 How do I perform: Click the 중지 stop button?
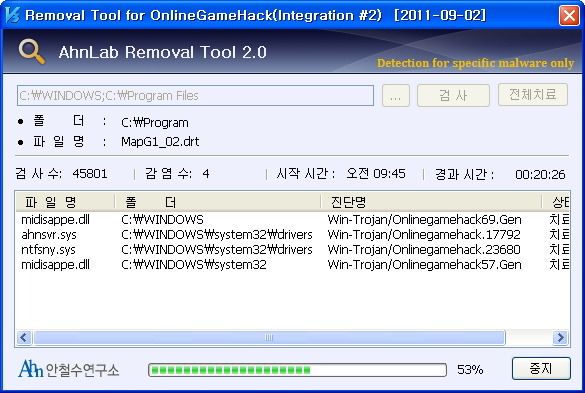[x=541, y=368]
